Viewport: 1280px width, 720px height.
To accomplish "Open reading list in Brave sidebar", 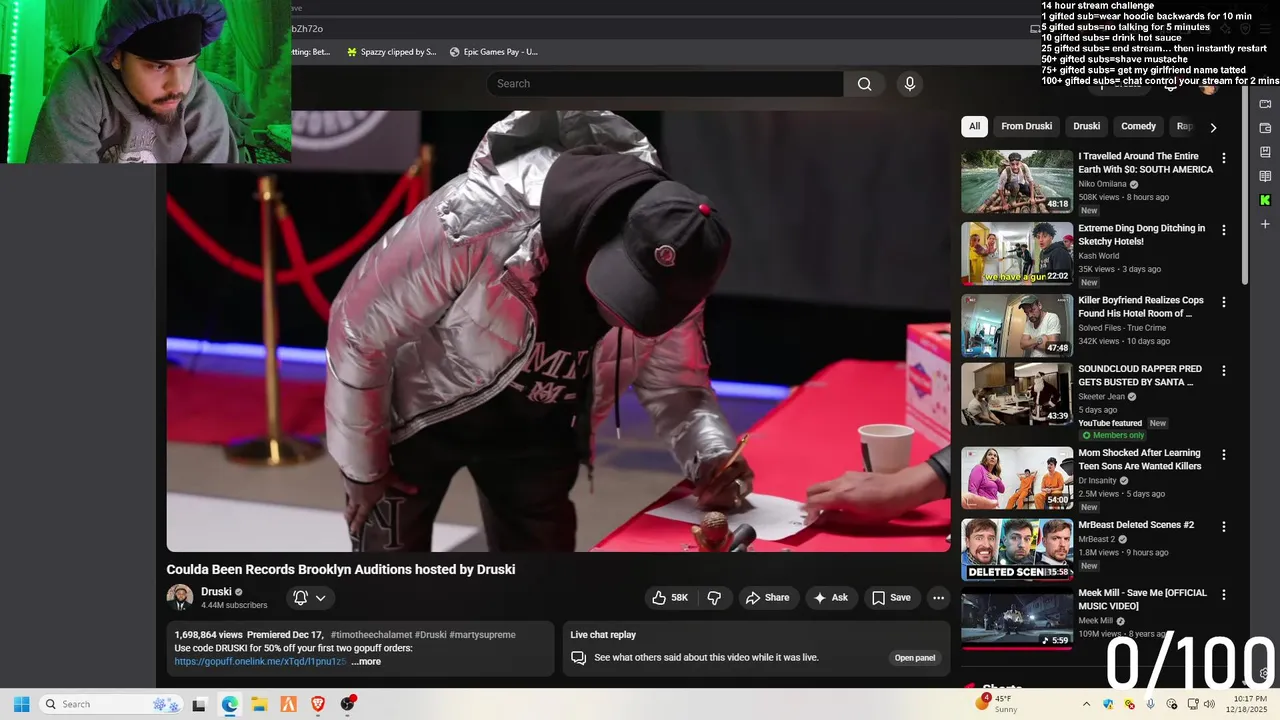I will (1265, 176).
